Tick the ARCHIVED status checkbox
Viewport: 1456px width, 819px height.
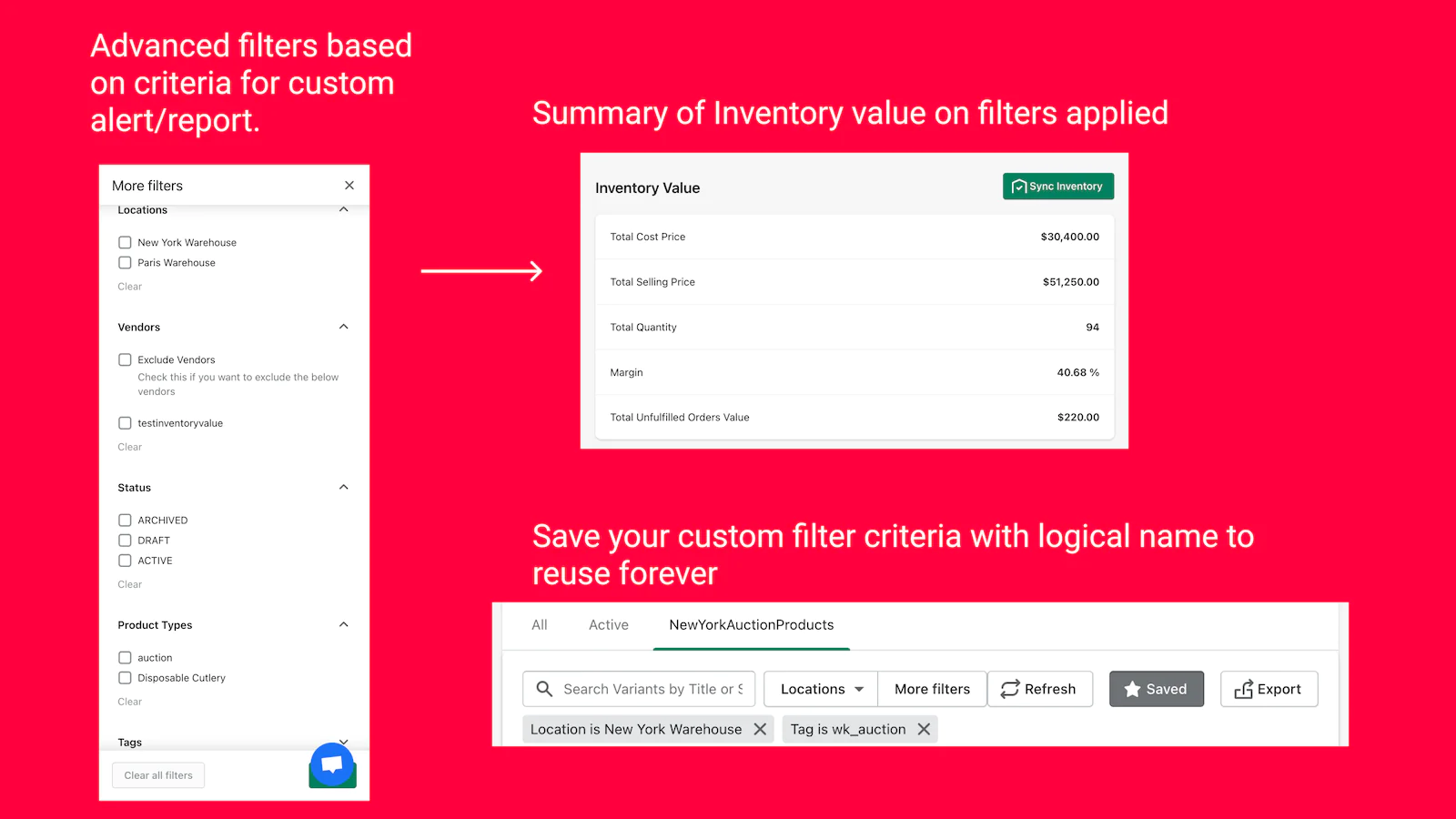126,521
